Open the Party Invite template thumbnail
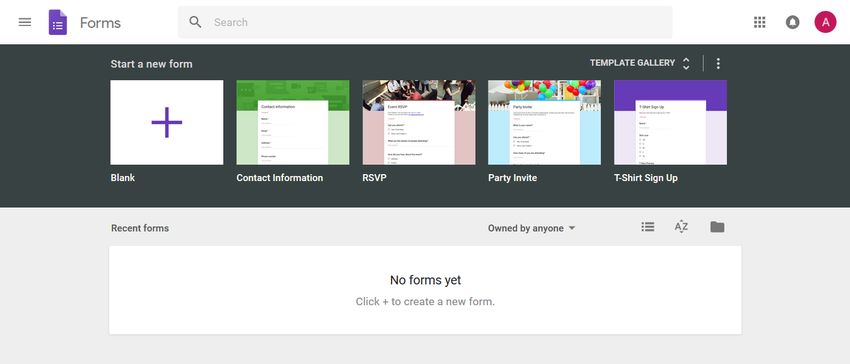The height and width of the screenshot is (364, 850). point(544,122)
